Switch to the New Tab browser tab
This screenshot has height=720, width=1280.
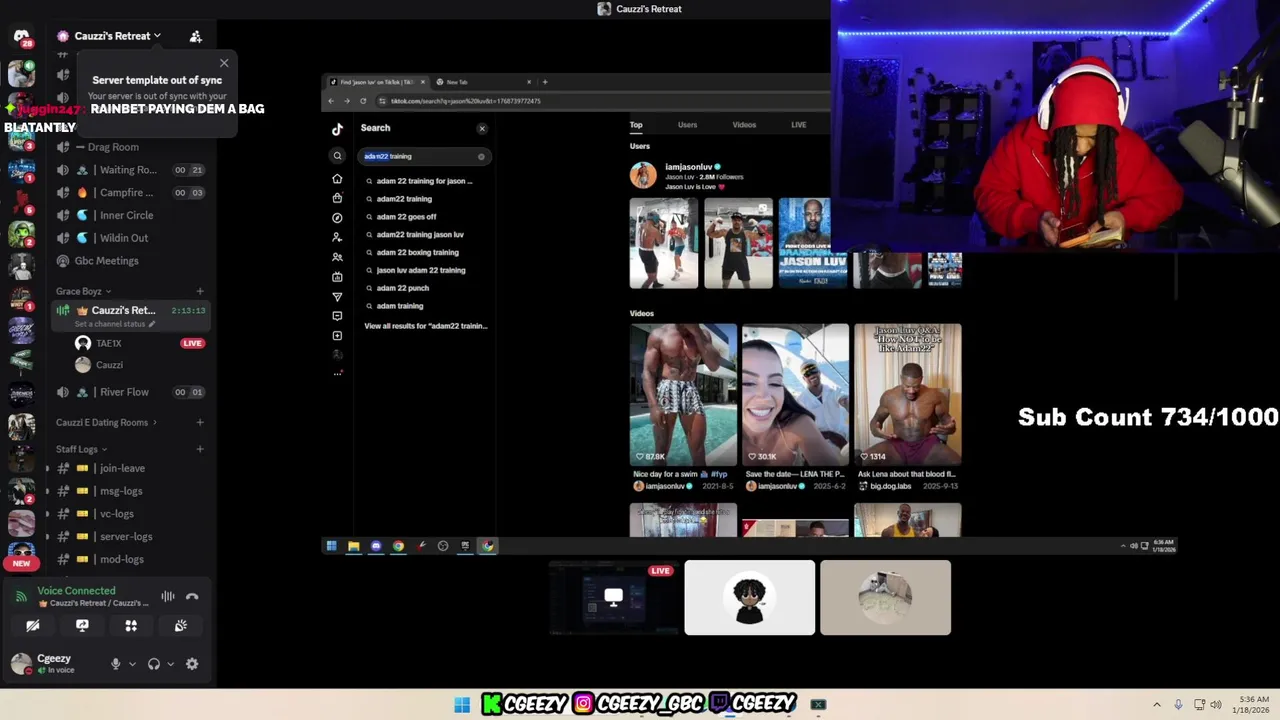[x=483, y=82]
